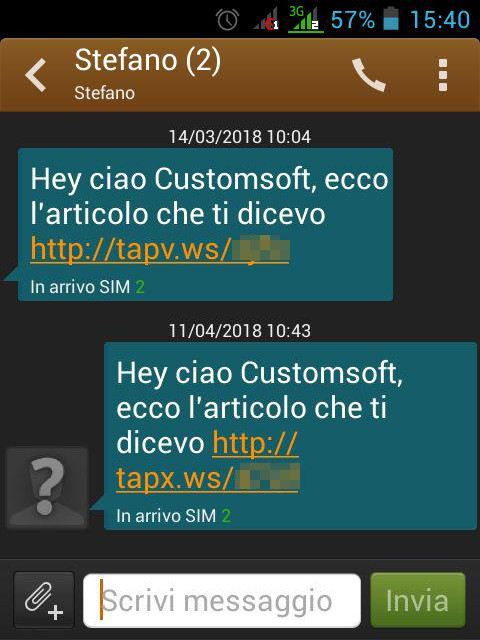
Task: Tap the Invia send button
Action: [418, 600]
